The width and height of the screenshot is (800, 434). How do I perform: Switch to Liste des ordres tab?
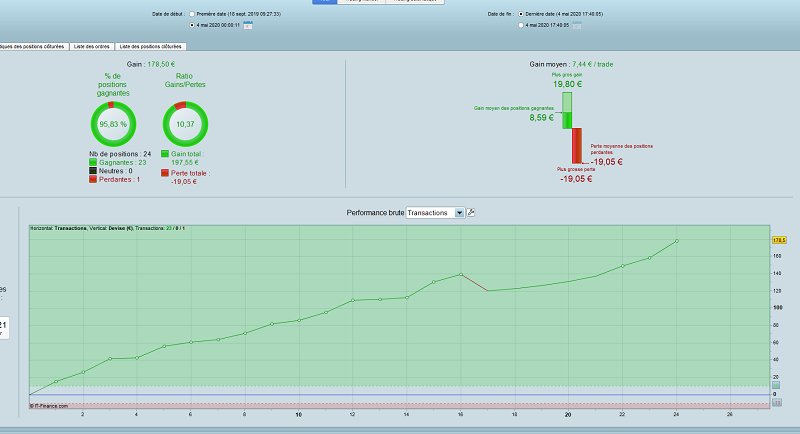coord(92,46)
